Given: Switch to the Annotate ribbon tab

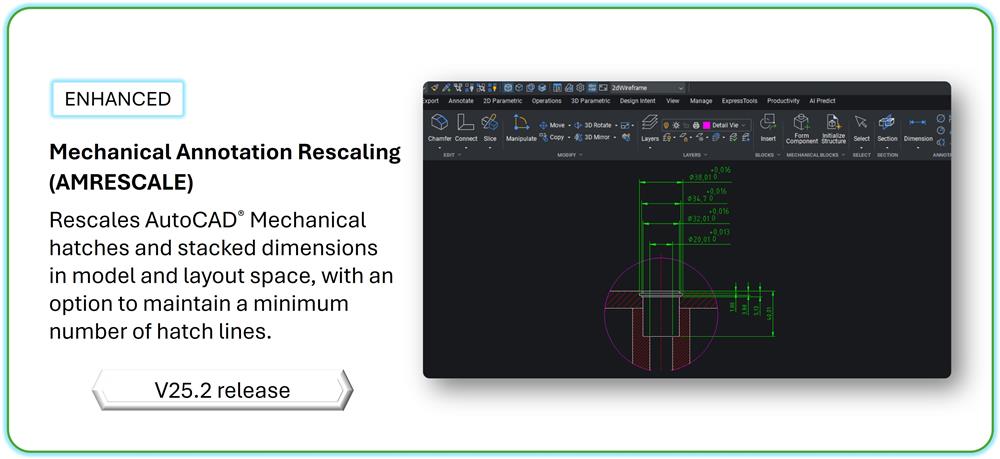Looking at the screenshot, I should tap(461, 101).
